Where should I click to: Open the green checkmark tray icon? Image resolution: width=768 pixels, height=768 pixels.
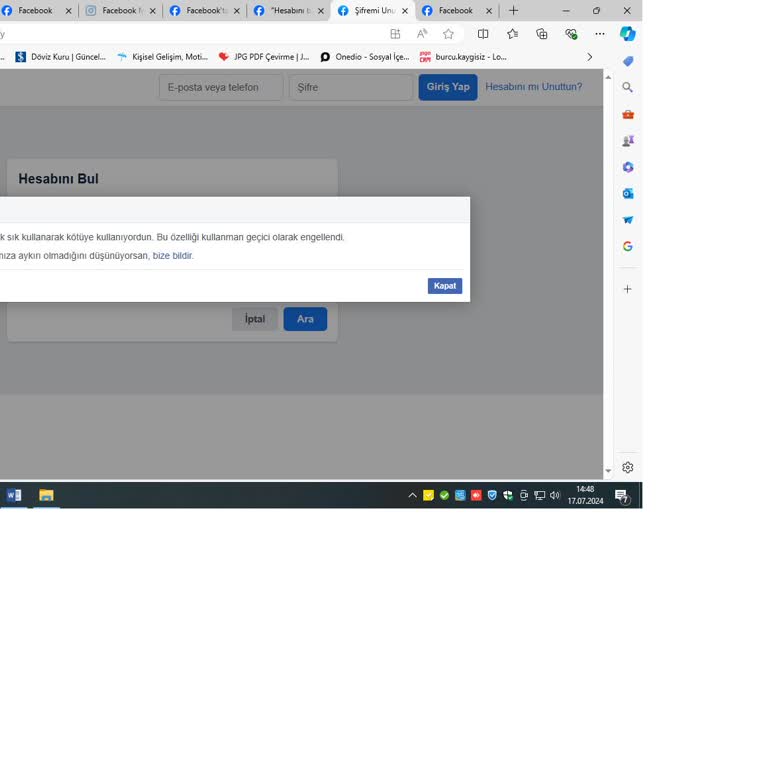[444, 496]
